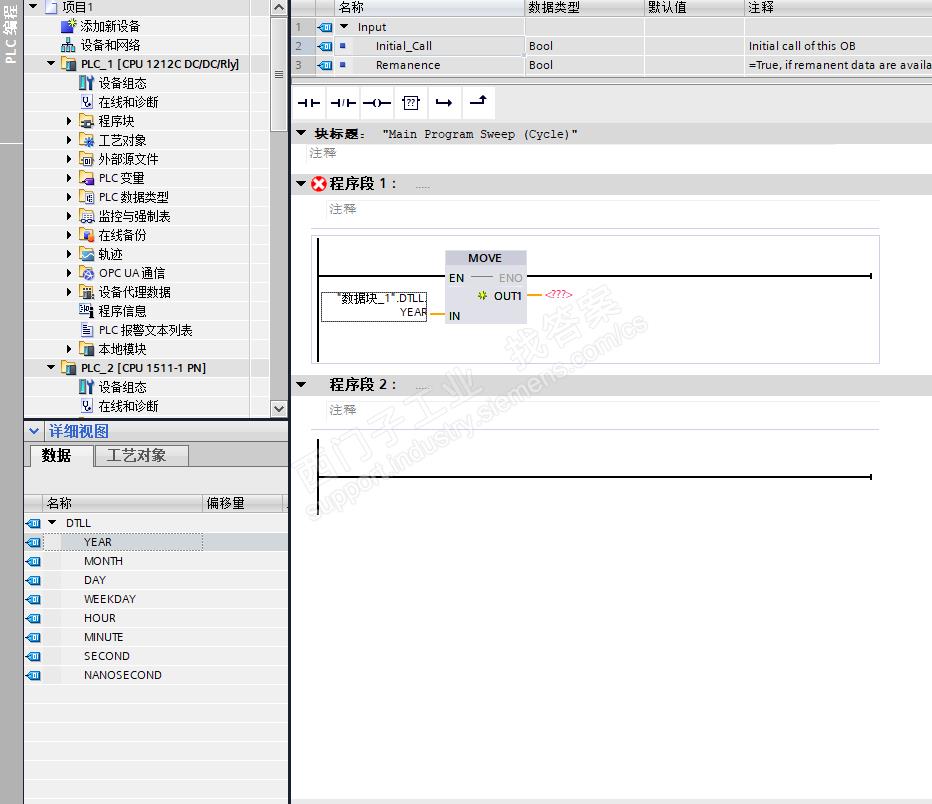932x804 pixels.
Task: Click the 监控与强制表 folder icon
Action: 87,216
